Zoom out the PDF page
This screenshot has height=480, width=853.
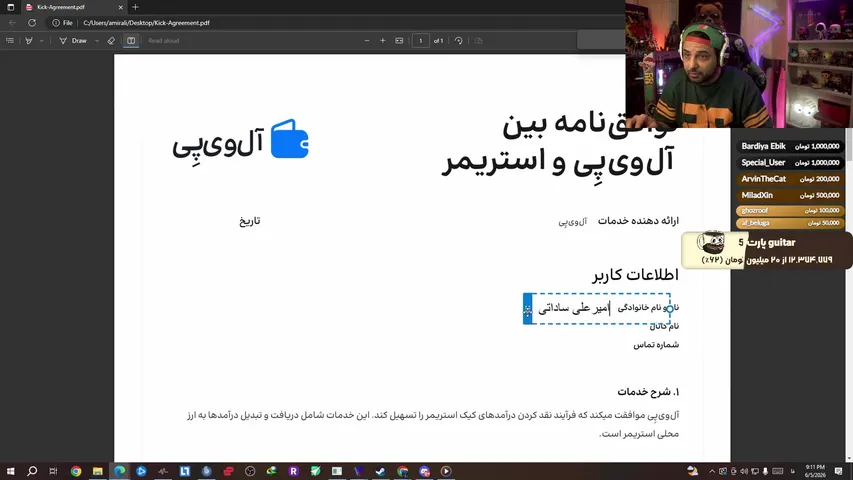(x=367, y=41)
